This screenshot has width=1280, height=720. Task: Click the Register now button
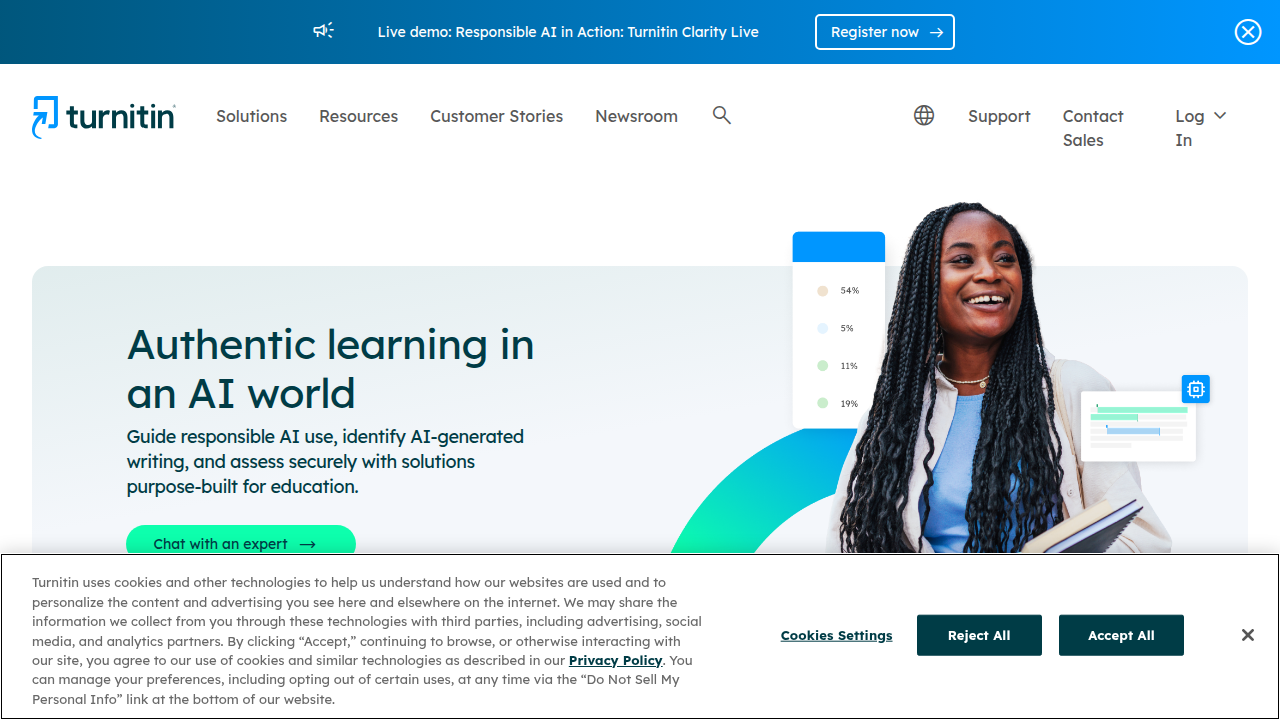pos(885,32)
